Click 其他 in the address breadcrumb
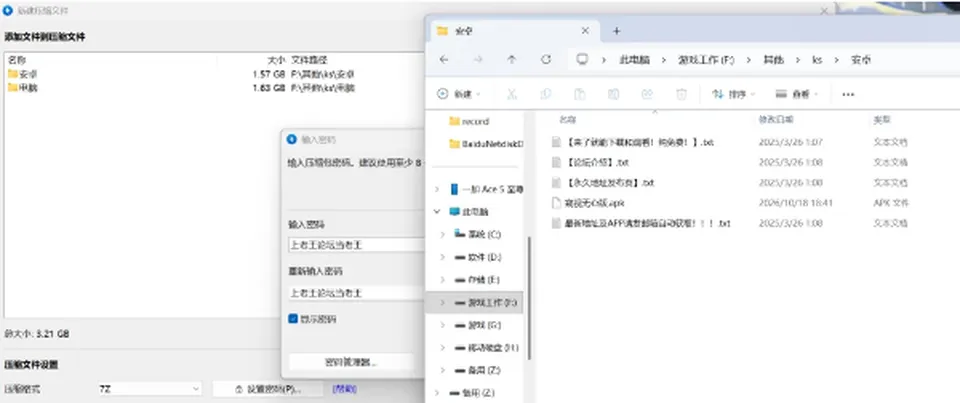This screenshot has height=403, width=960. click(x=774, y=60)
